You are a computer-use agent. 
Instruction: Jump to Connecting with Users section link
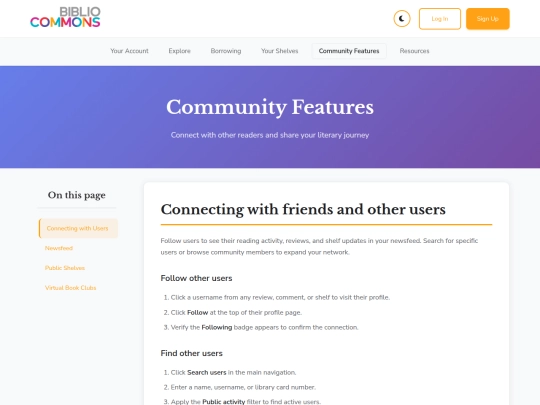click(x=78, y=228)
